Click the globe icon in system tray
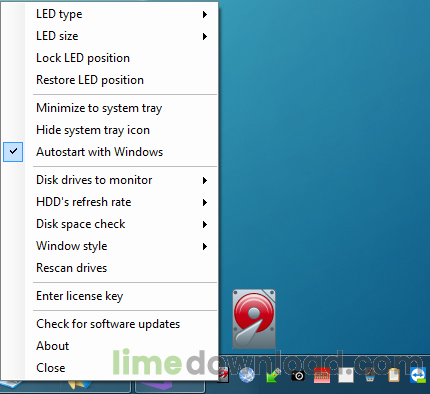This screenshot has width=430, height=394. point(247,375)
